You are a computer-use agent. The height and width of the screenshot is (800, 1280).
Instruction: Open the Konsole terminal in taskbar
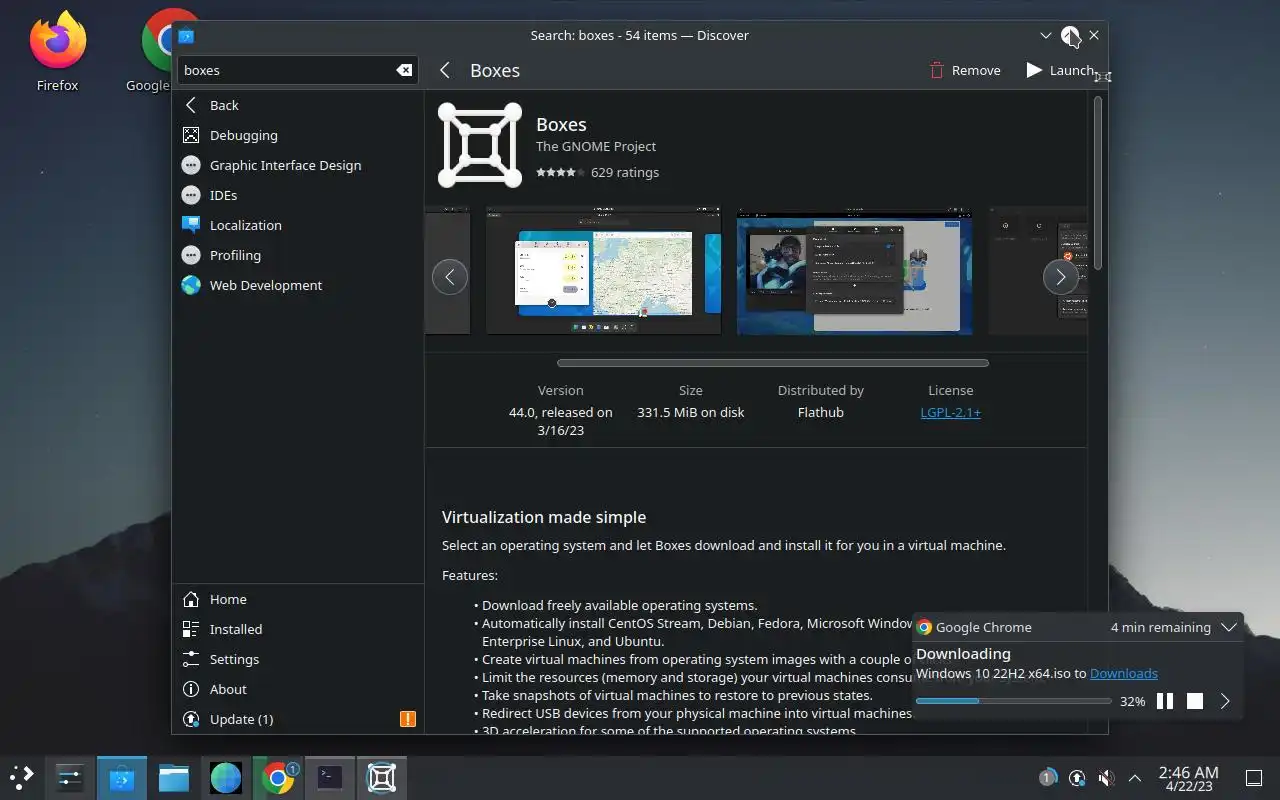pyautogui.click(x=330, y=777)
